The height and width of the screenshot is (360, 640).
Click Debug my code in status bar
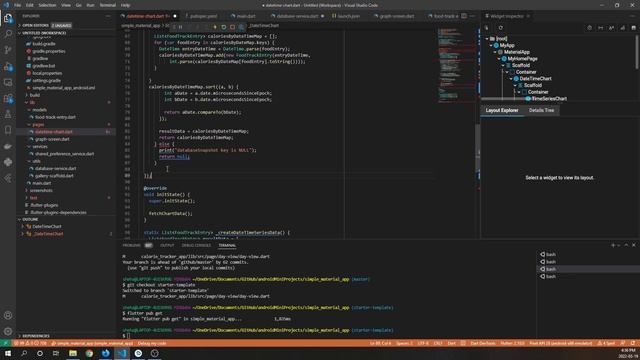pos(152,343)
